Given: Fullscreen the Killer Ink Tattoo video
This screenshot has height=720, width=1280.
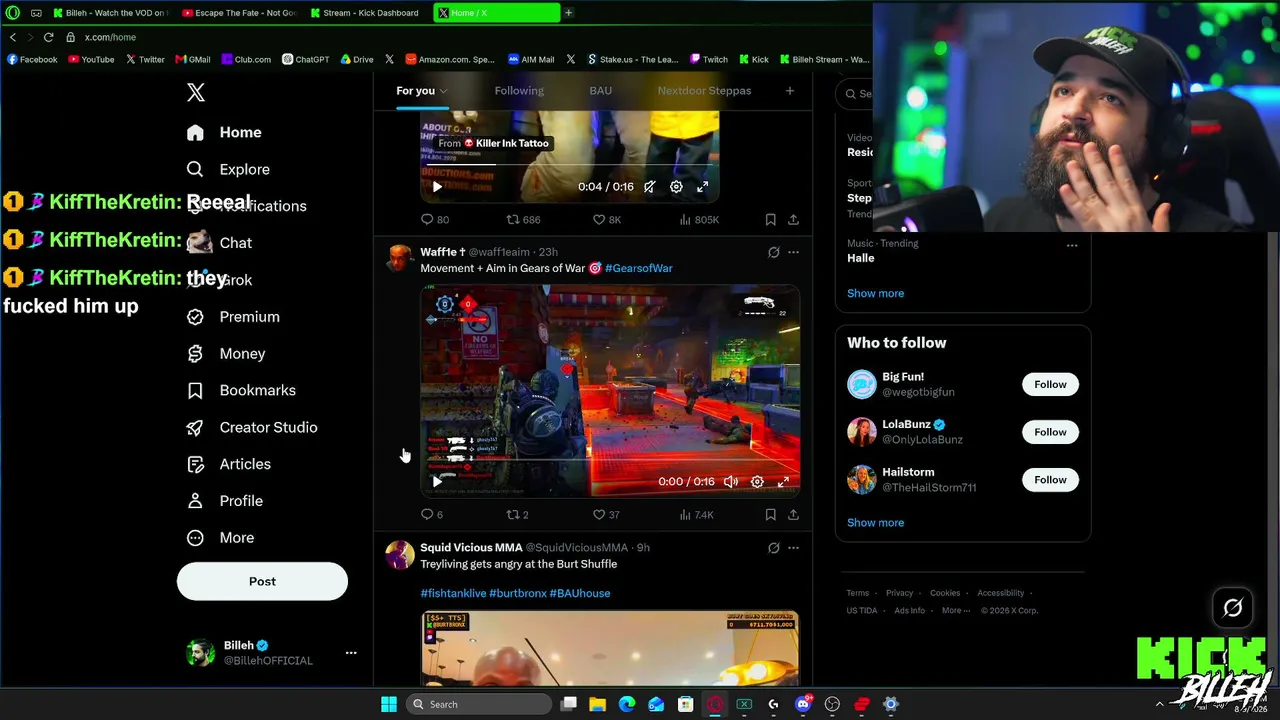Looking at the screenshot, I should tap(702, 187).
